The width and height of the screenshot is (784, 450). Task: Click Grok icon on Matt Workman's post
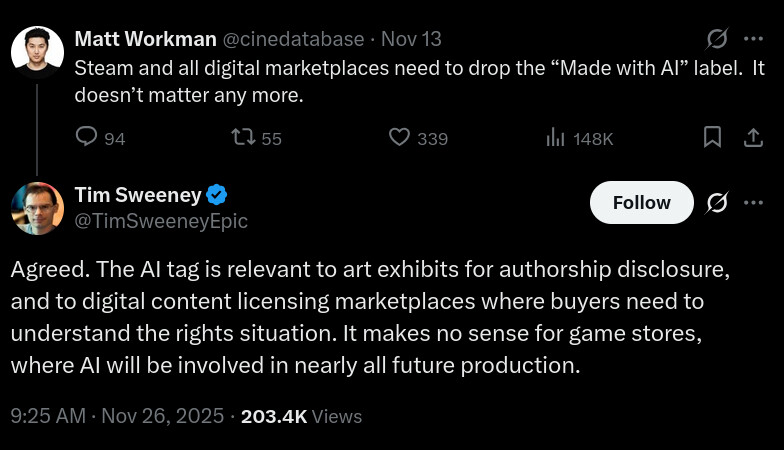(717, 40)
